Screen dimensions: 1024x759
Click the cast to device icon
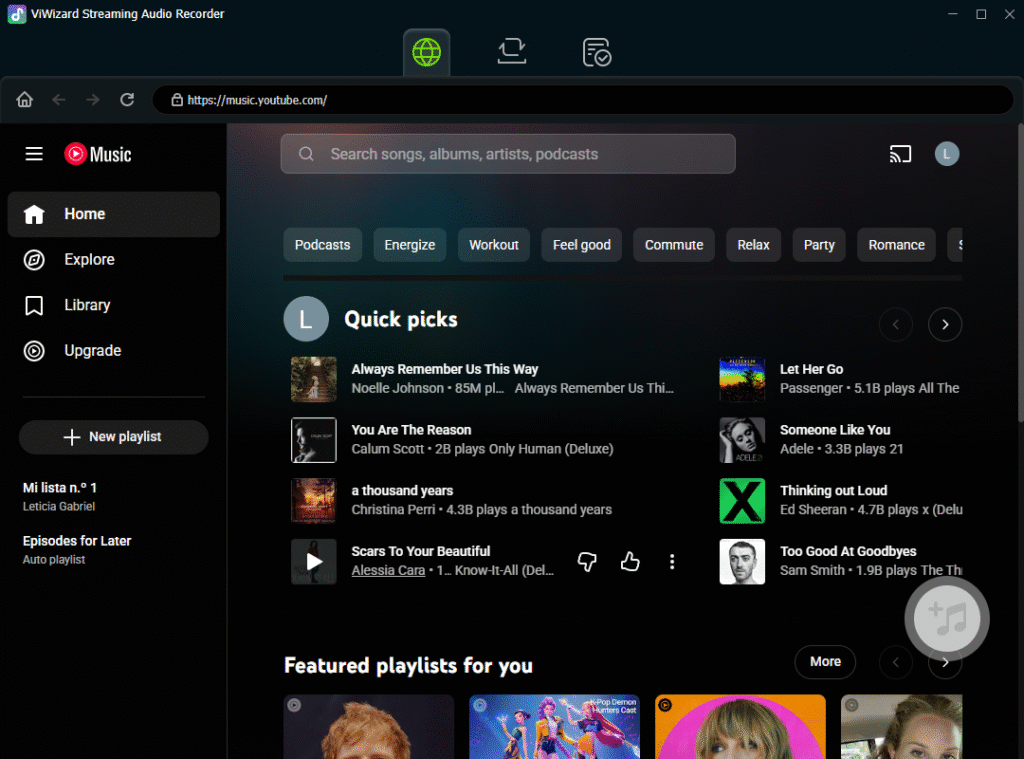[x=900, y=154]
